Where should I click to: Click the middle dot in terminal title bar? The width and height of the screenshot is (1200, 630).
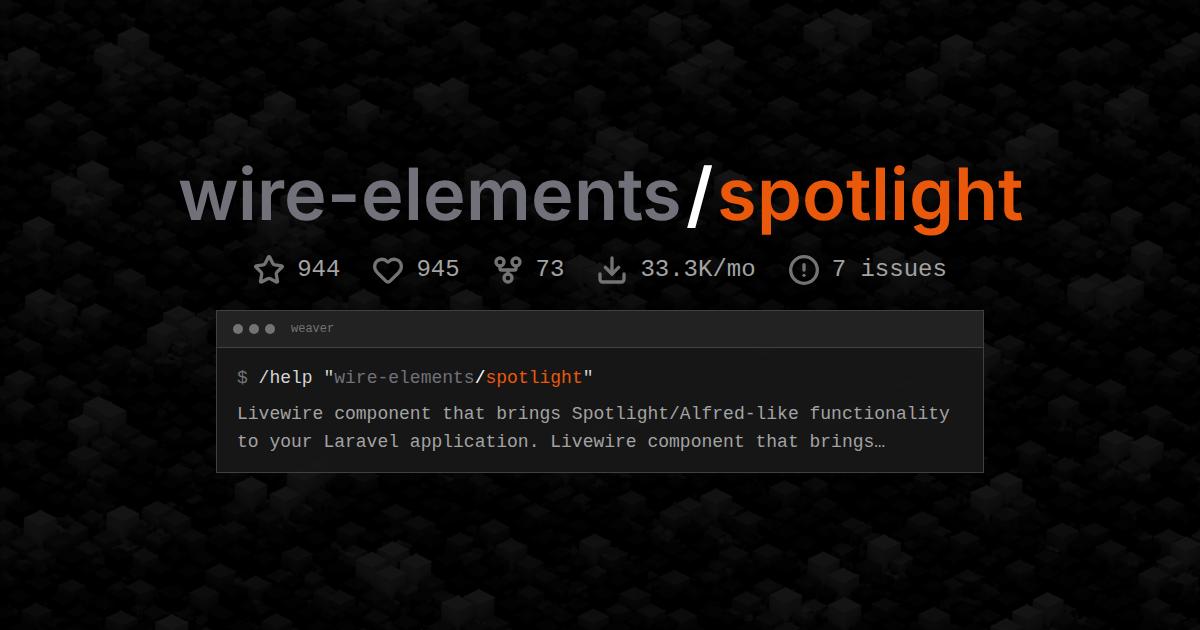tap(254, 329)
